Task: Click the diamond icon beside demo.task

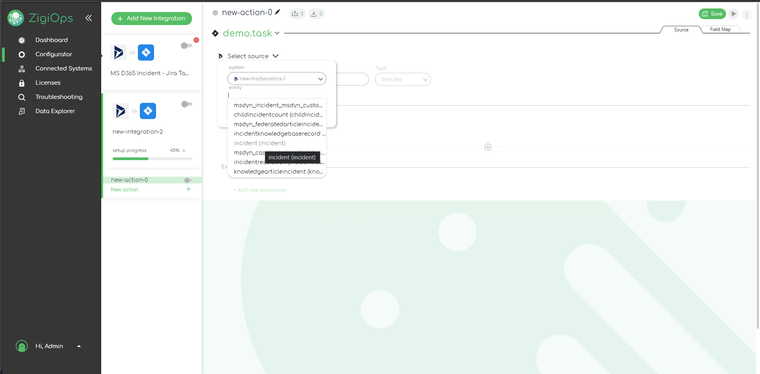Action: pos(216,33)
